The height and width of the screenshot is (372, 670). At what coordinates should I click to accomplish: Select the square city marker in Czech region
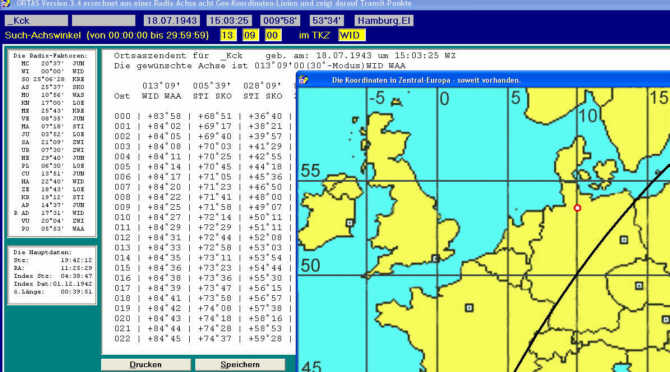[639, 286]
